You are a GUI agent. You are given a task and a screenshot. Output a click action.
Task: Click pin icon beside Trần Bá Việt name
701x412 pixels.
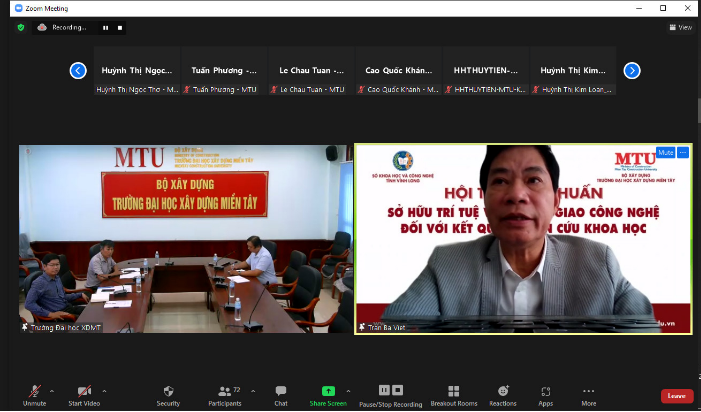coord(362,327)
